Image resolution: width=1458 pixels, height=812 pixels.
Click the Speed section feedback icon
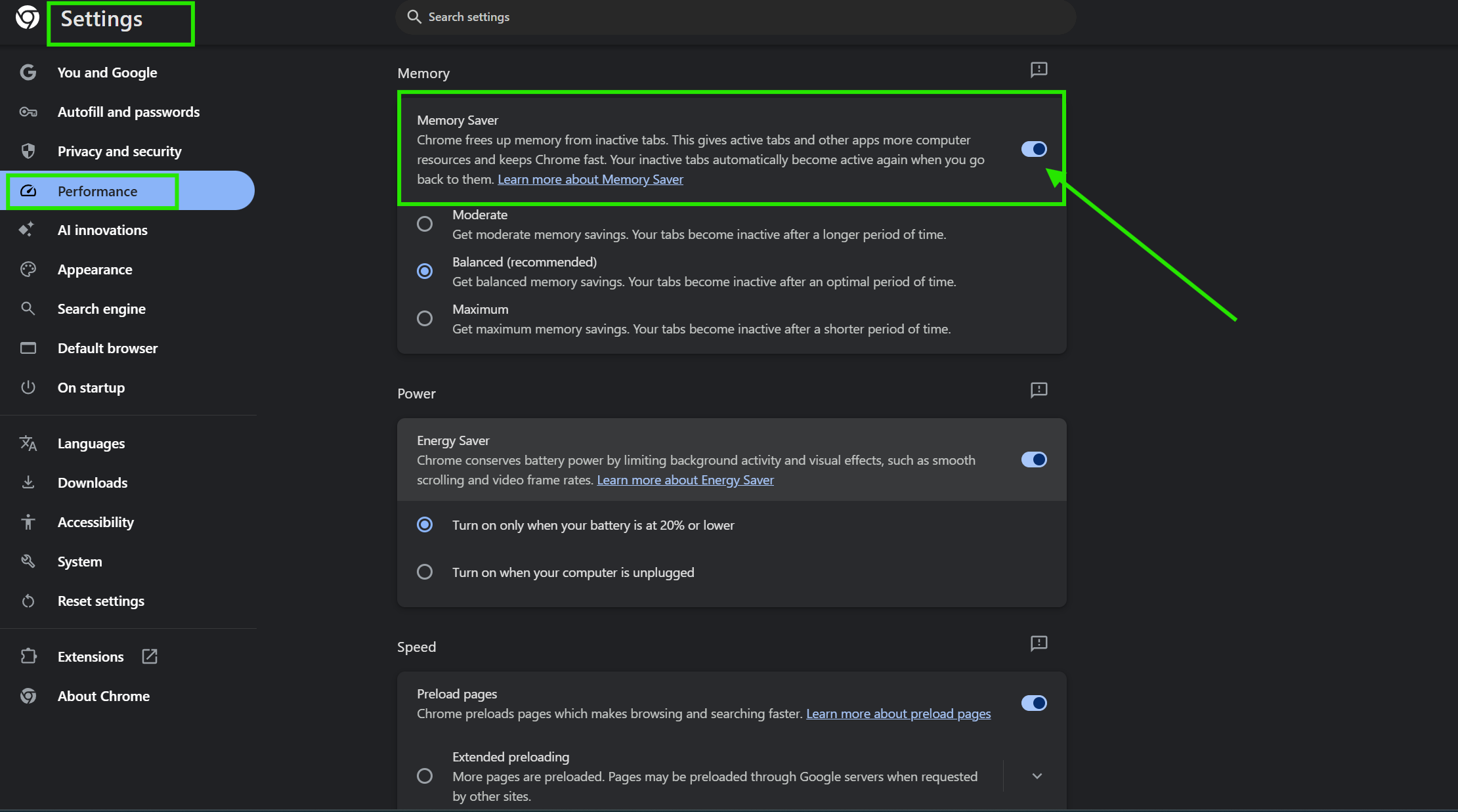point(1039,643)
